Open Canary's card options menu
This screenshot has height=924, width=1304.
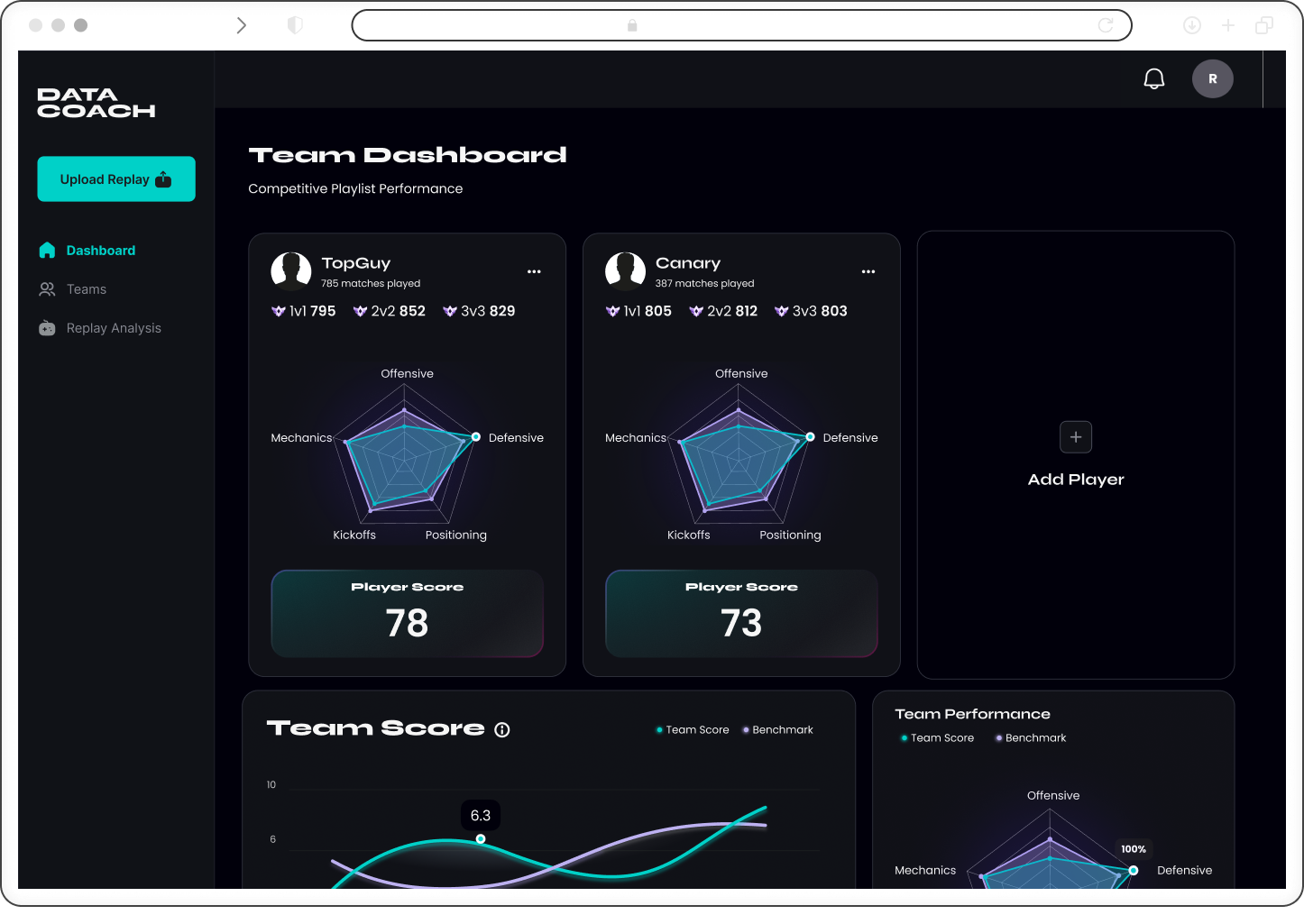pos(868,270)
